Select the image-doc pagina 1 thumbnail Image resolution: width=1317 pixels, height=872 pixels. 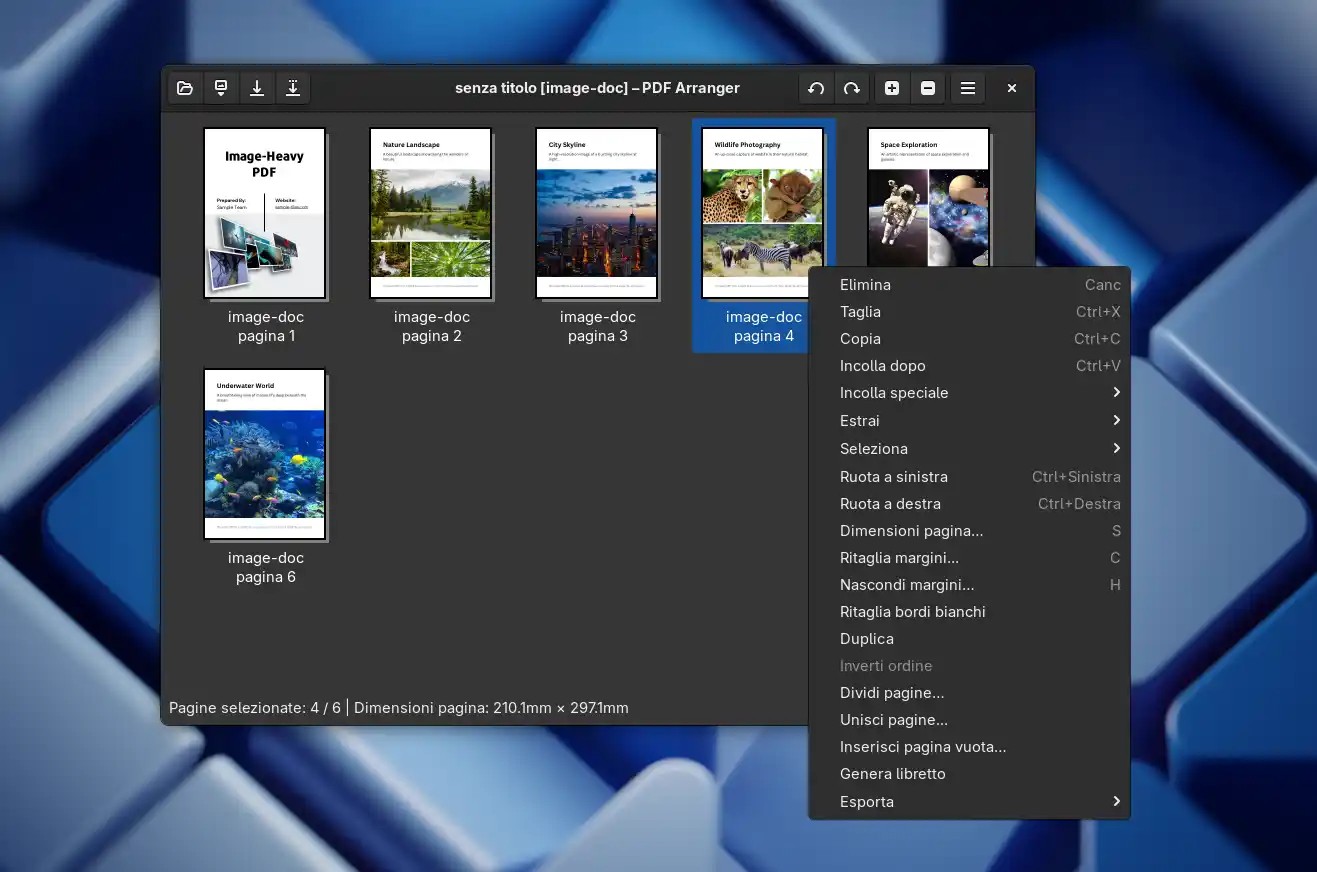(x=265, y=213)
